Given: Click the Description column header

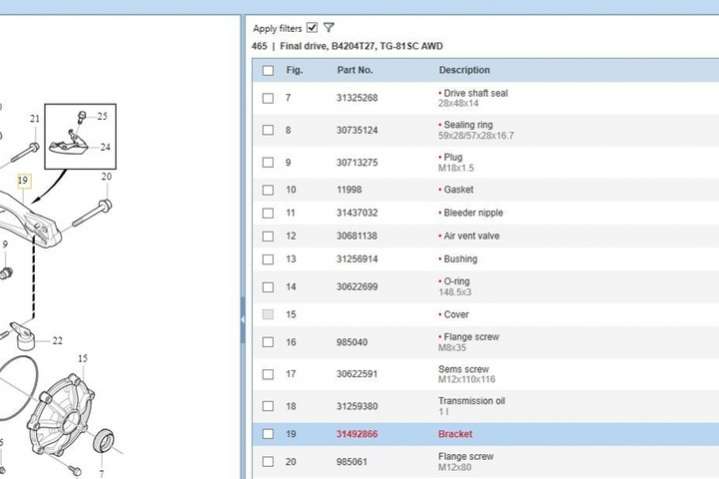Looking at the screenshot, I should (x=464, y=70).
